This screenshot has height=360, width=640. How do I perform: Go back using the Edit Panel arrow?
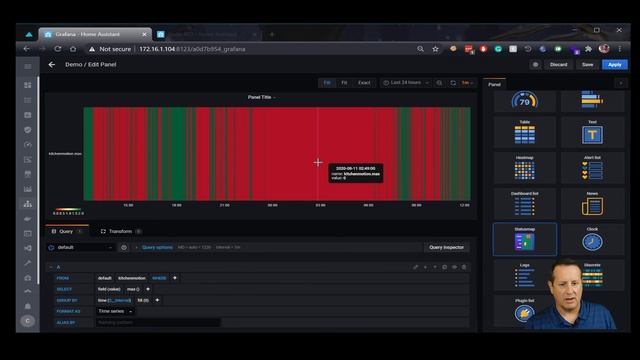coord(52,64)
